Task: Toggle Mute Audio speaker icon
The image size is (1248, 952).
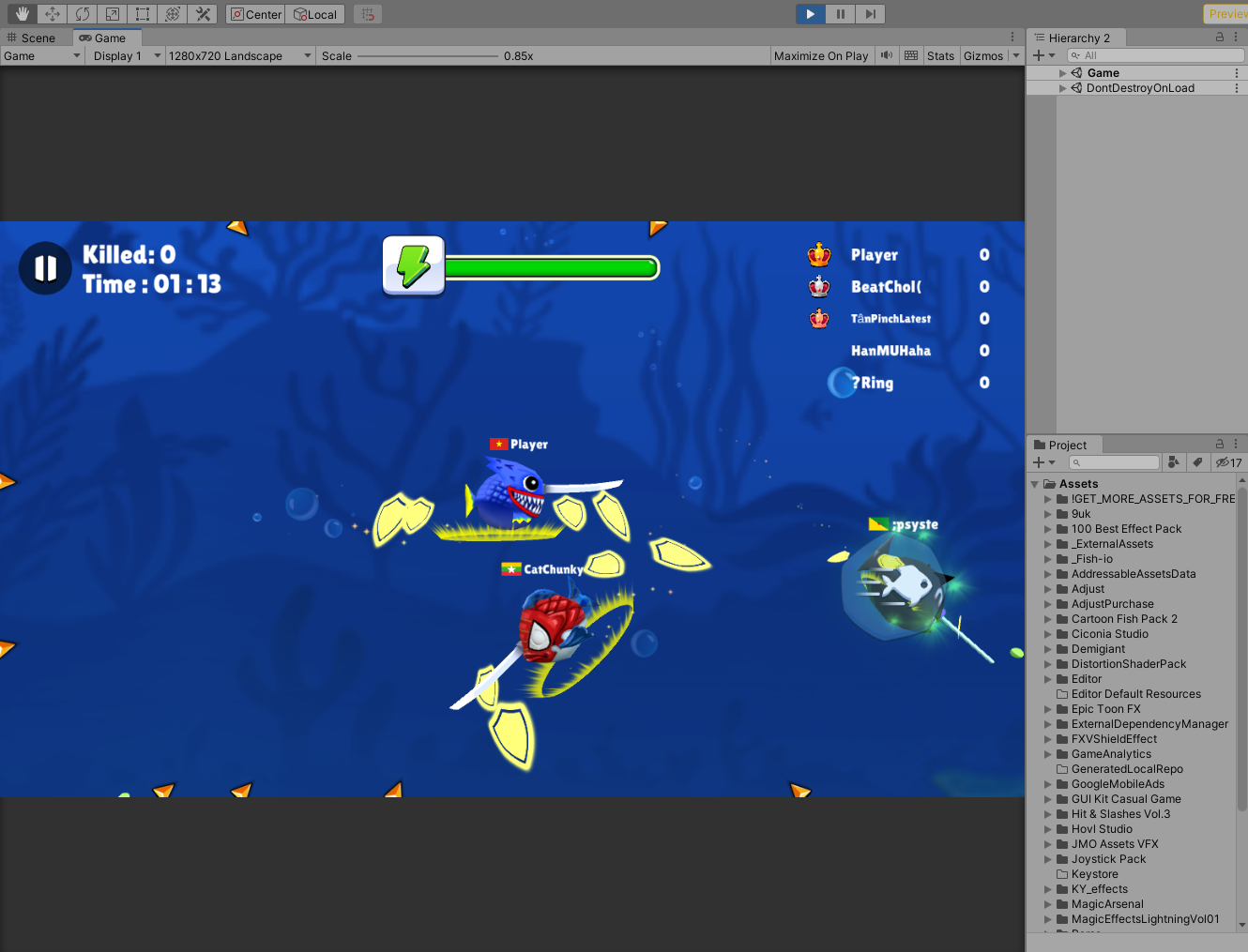Action: [887, 56]
